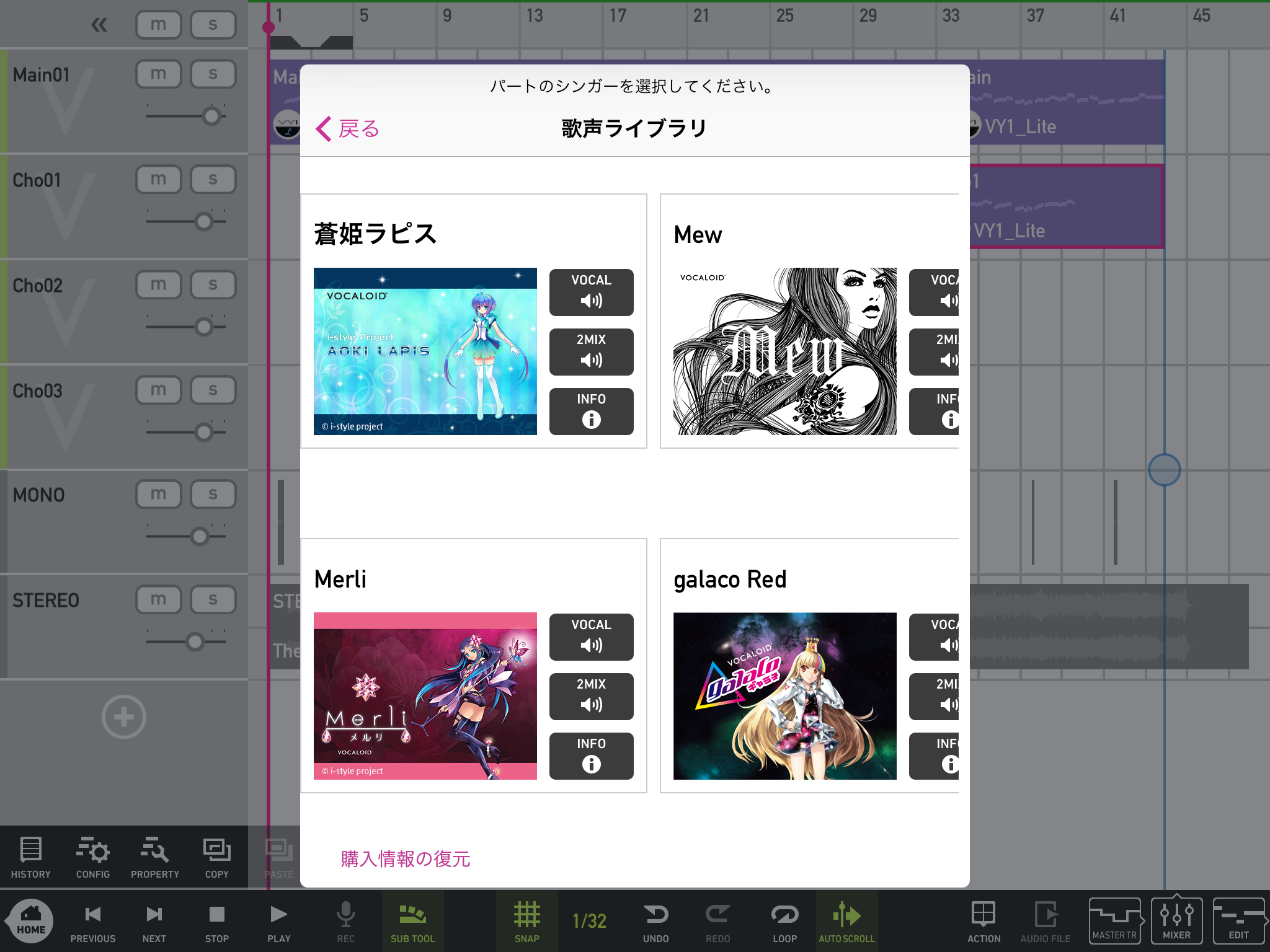
Task: Click the UNDO arrow
Action: 656,922
